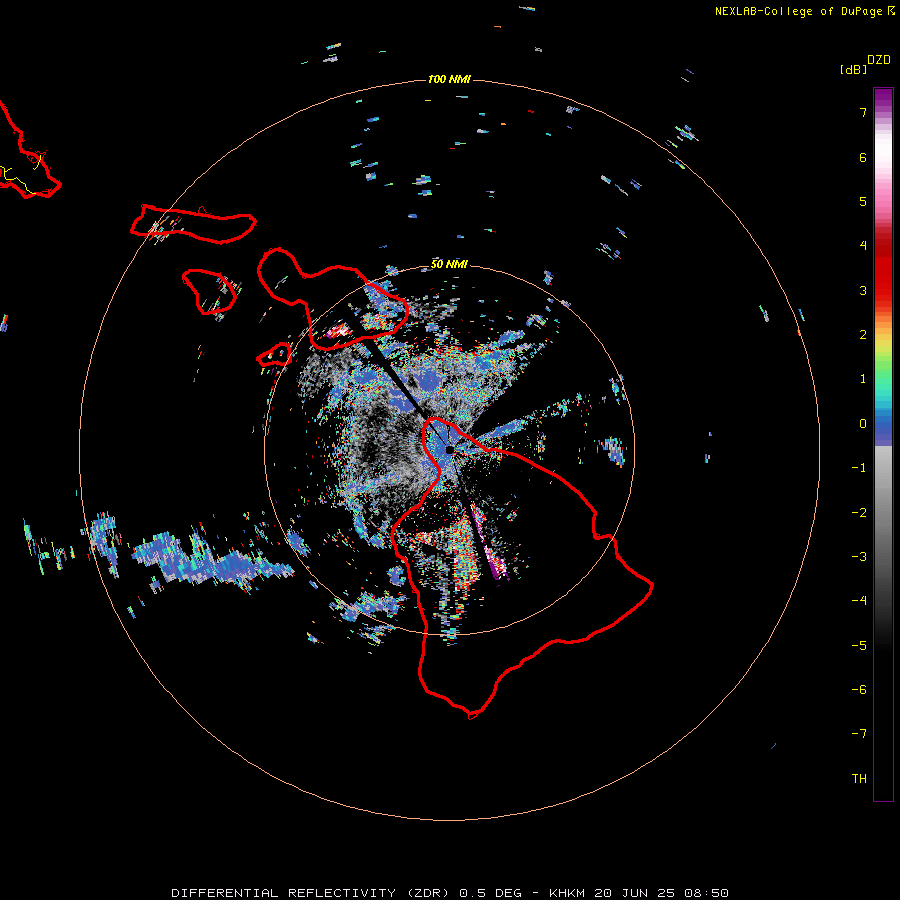Click the -4 dB value on legend
This screenshot has height=900, width=900.
click(x=859, y=600)
